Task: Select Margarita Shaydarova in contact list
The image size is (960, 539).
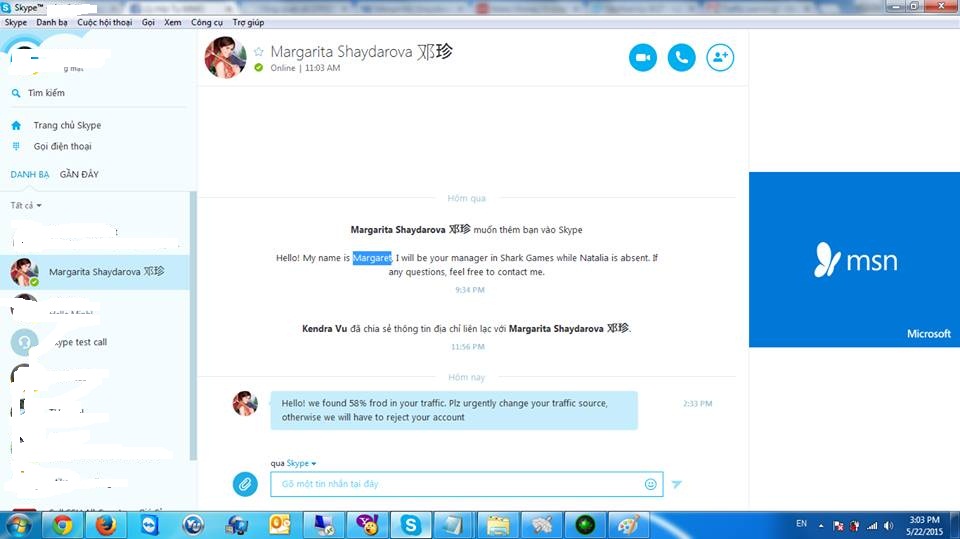Action: (95, 272)
